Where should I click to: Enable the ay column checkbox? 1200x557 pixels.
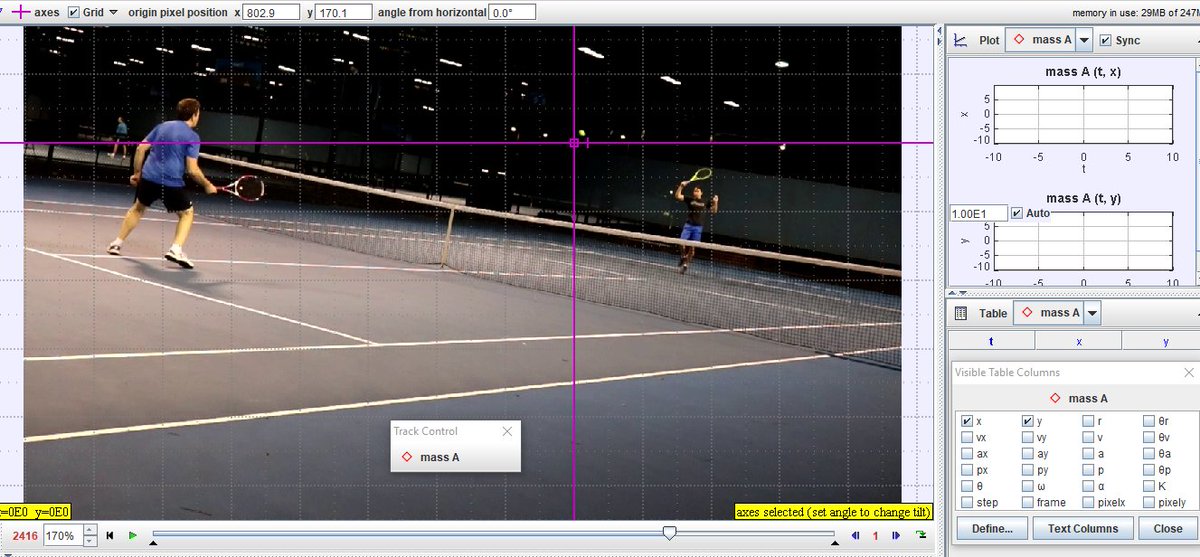click(1027, 454)
